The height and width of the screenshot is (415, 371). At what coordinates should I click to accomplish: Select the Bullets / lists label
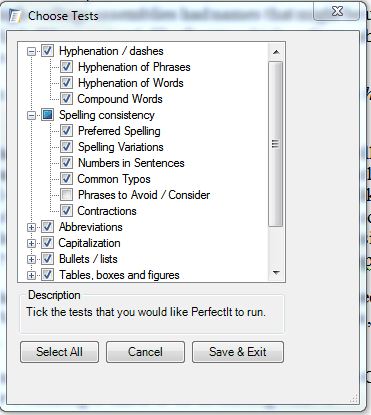point(88,259)
